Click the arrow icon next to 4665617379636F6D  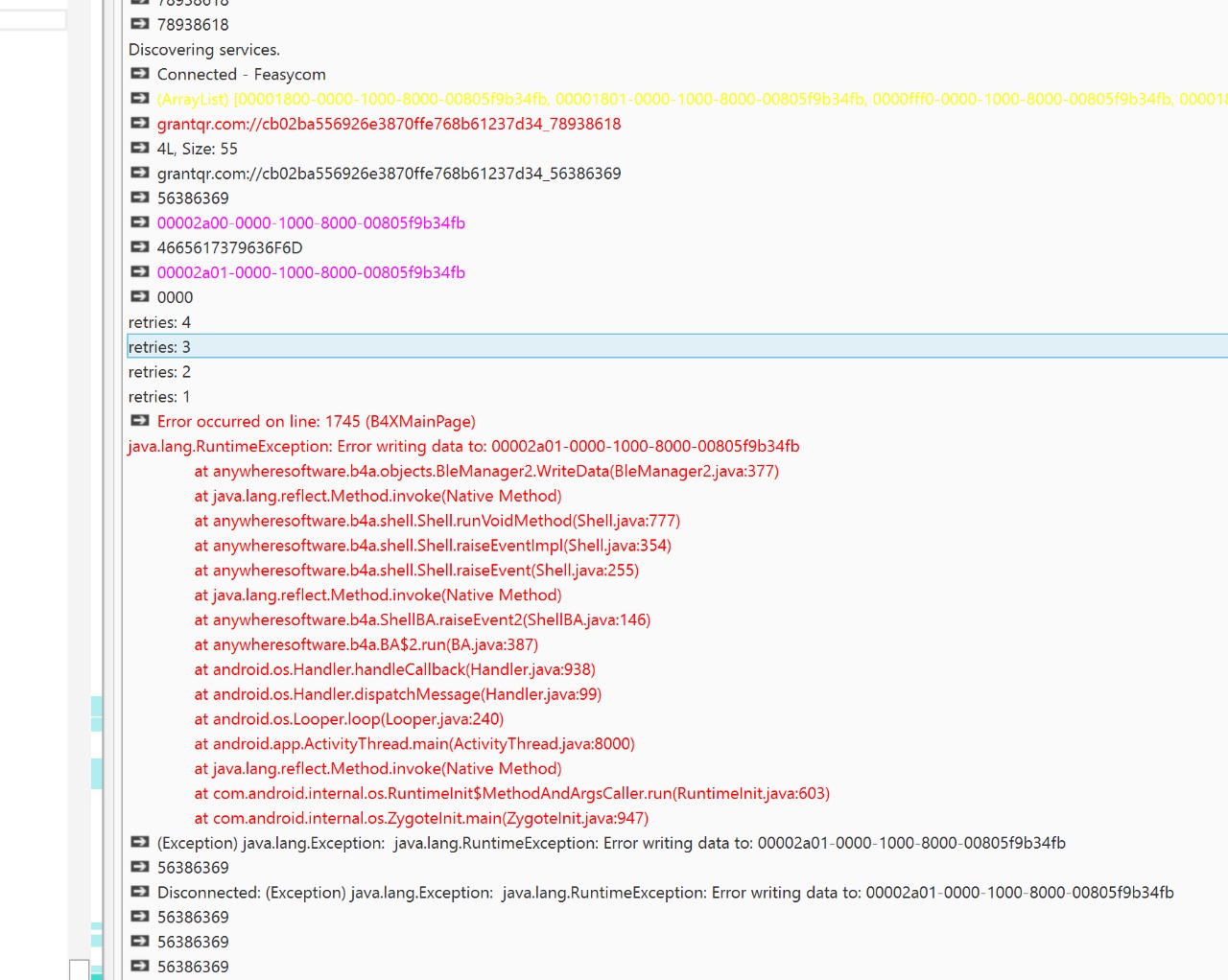point(140,247)
